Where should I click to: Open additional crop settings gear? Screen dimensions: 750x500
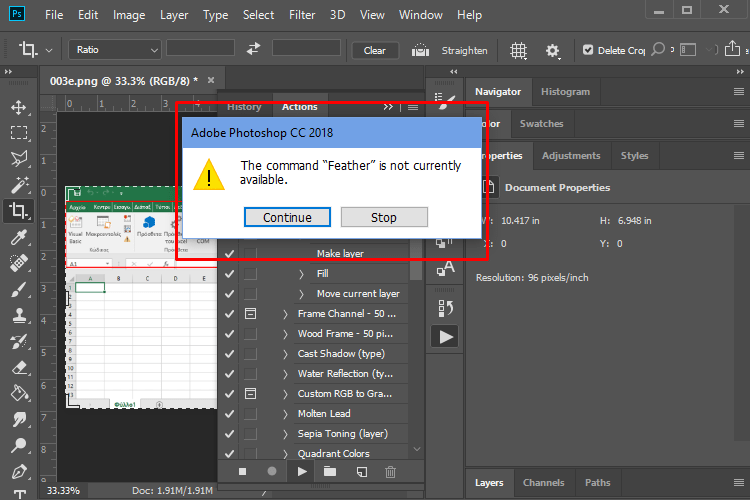click(552, 50)
